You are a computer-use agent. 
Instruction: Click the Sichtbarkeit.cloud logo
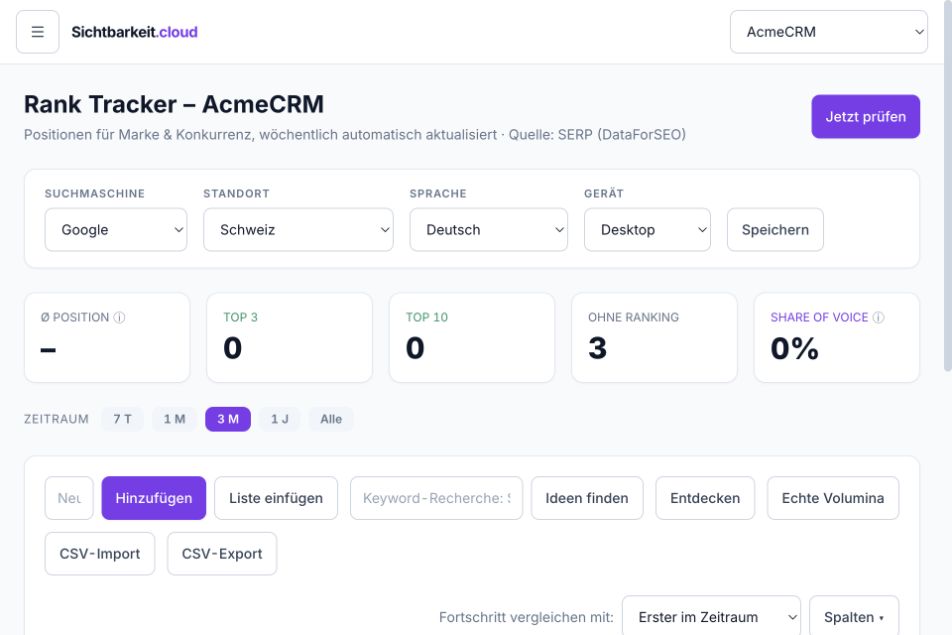tap(135, 32)
